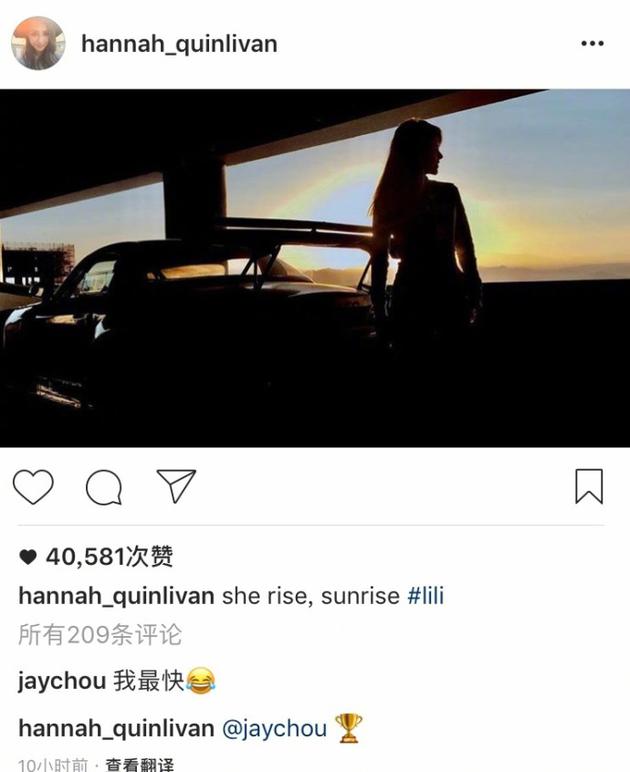View the sunset silhouette photo
Image resolution: width=630 pixels, height=772 pixels.
click(x=315, y=268)
